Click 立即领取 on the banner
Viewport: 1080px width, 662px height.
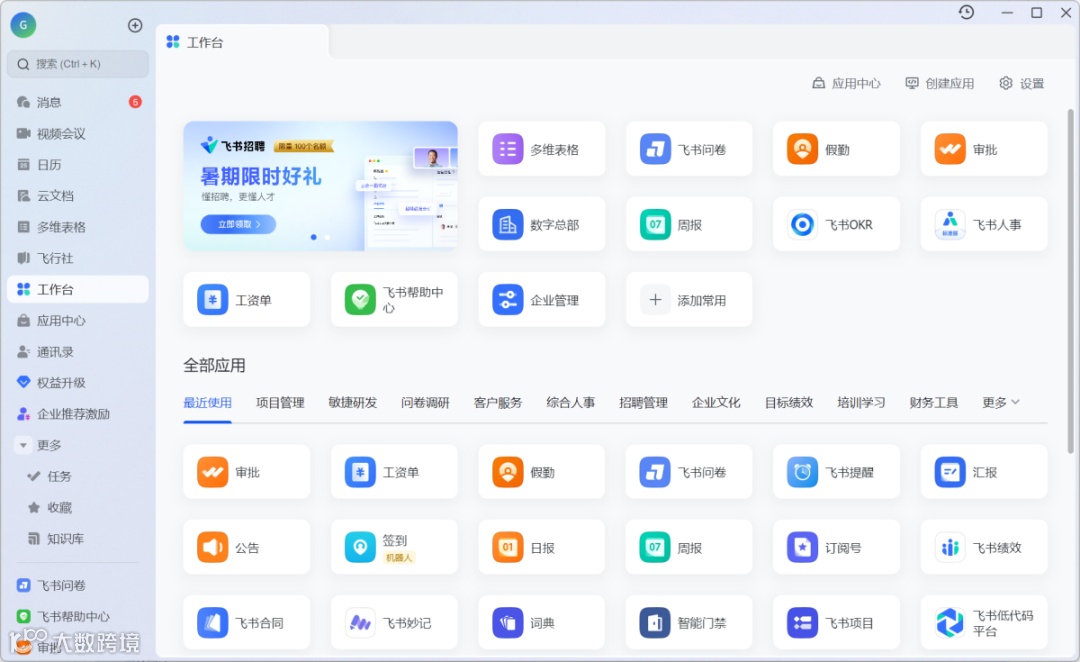238,224
